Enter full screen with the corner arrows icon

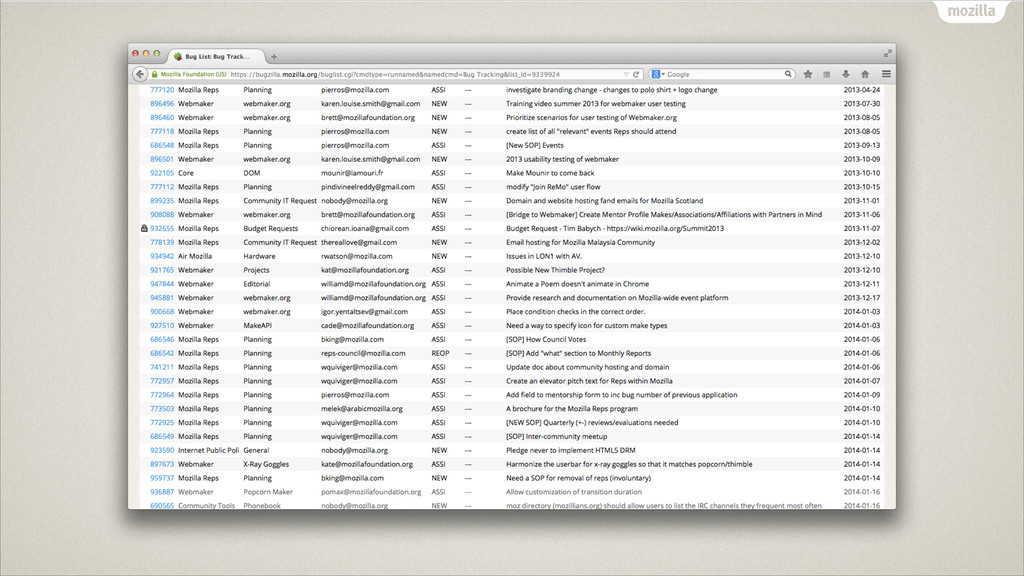[x=888, y=54]
